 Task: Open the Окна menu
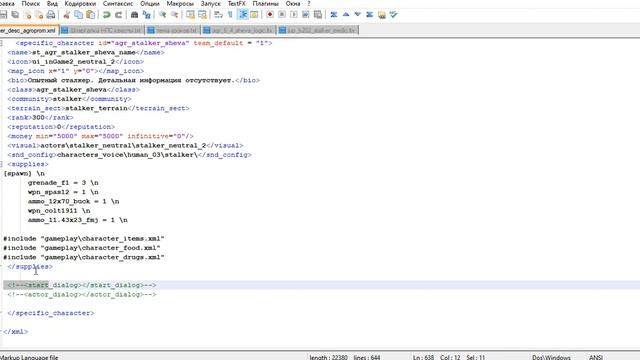tap(293, 4)
